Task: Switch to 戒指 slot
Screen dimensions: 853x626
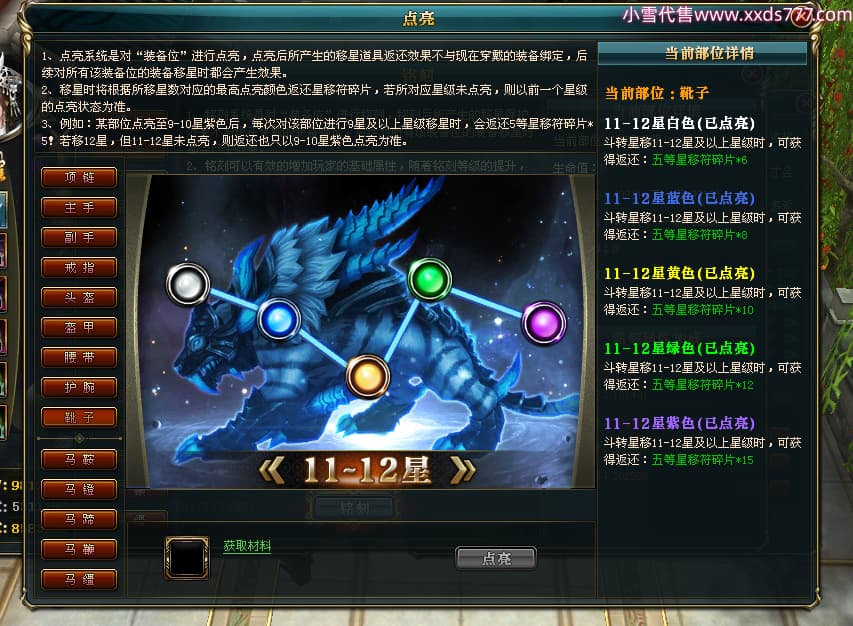Action: (x=79, y=267)
